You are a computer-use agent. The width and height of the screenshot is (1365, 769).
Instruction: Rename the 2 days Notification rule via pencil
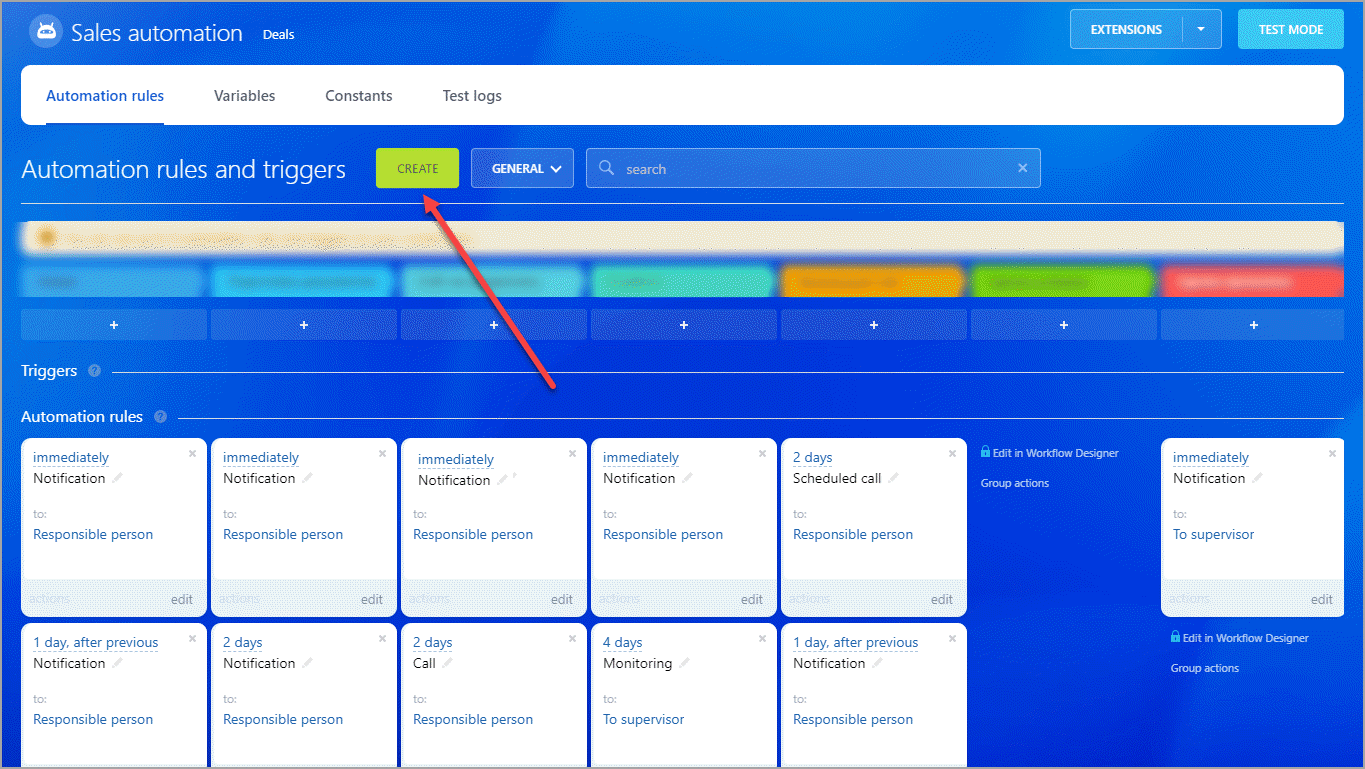point(307,663)
